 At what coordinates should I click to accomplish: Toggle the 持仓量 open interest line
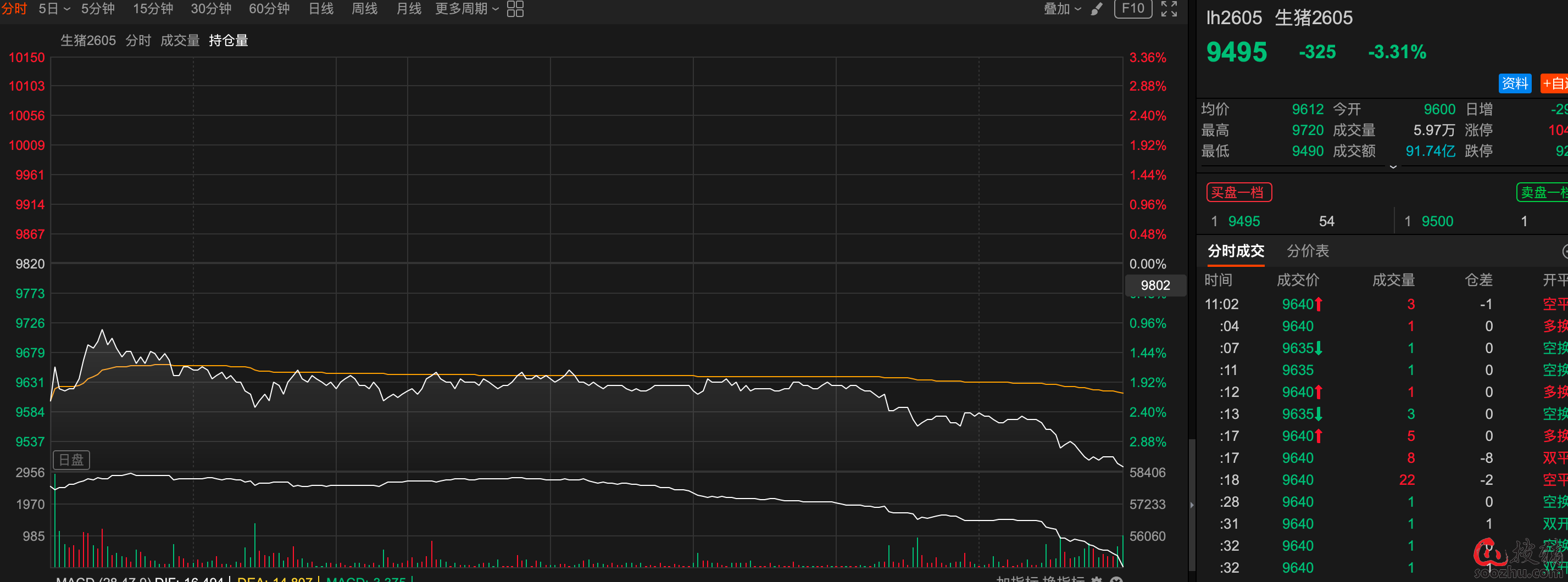(x=228, y=41)
